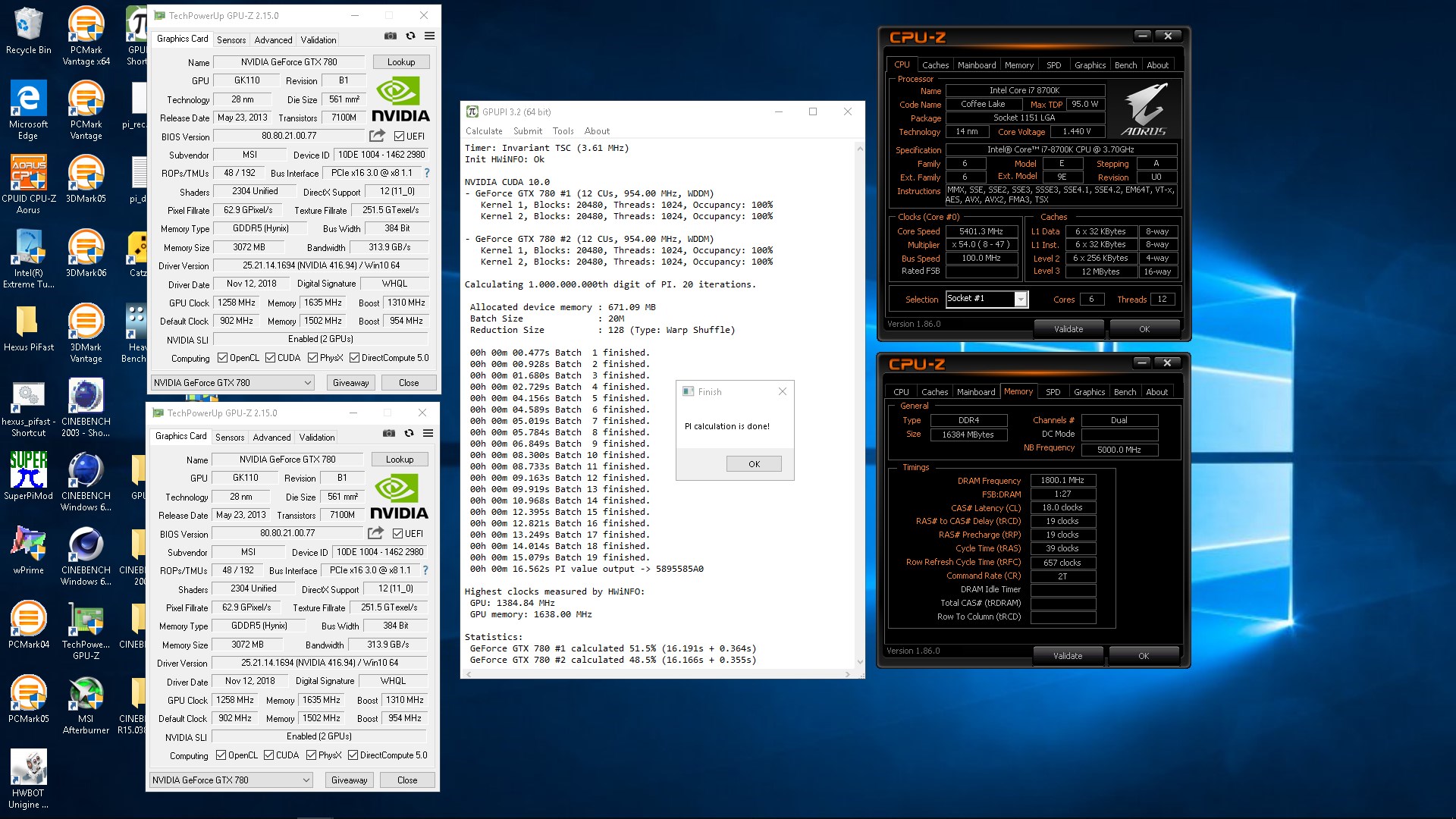Screen dimensions: 1456x819
Task: Click GPUPI vertical scrollbar down arrow
Action: pyautogui.click(x=860, y=662)
